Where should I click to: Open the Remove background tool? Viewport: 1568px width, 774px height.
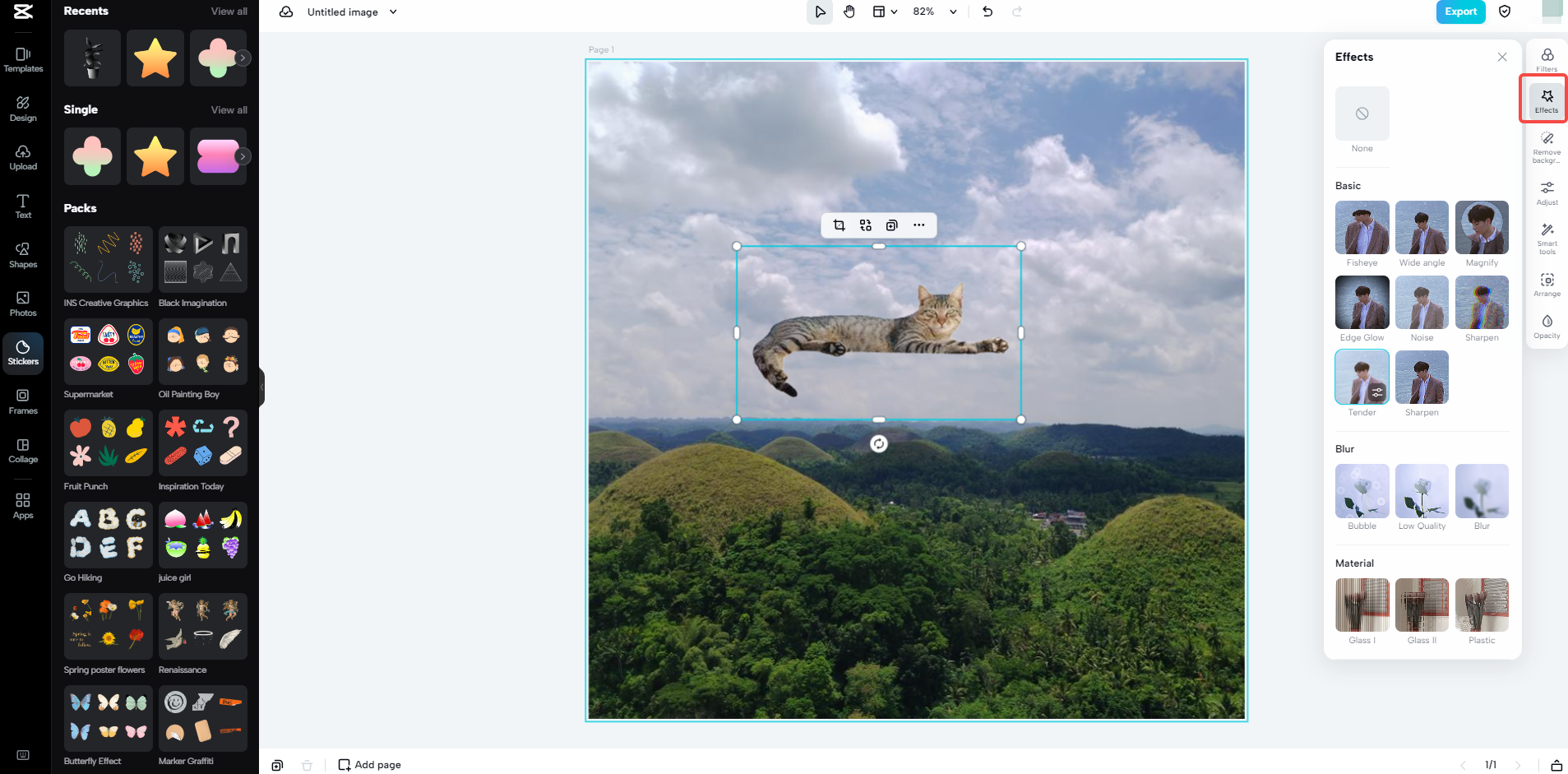coord(1547,147)
